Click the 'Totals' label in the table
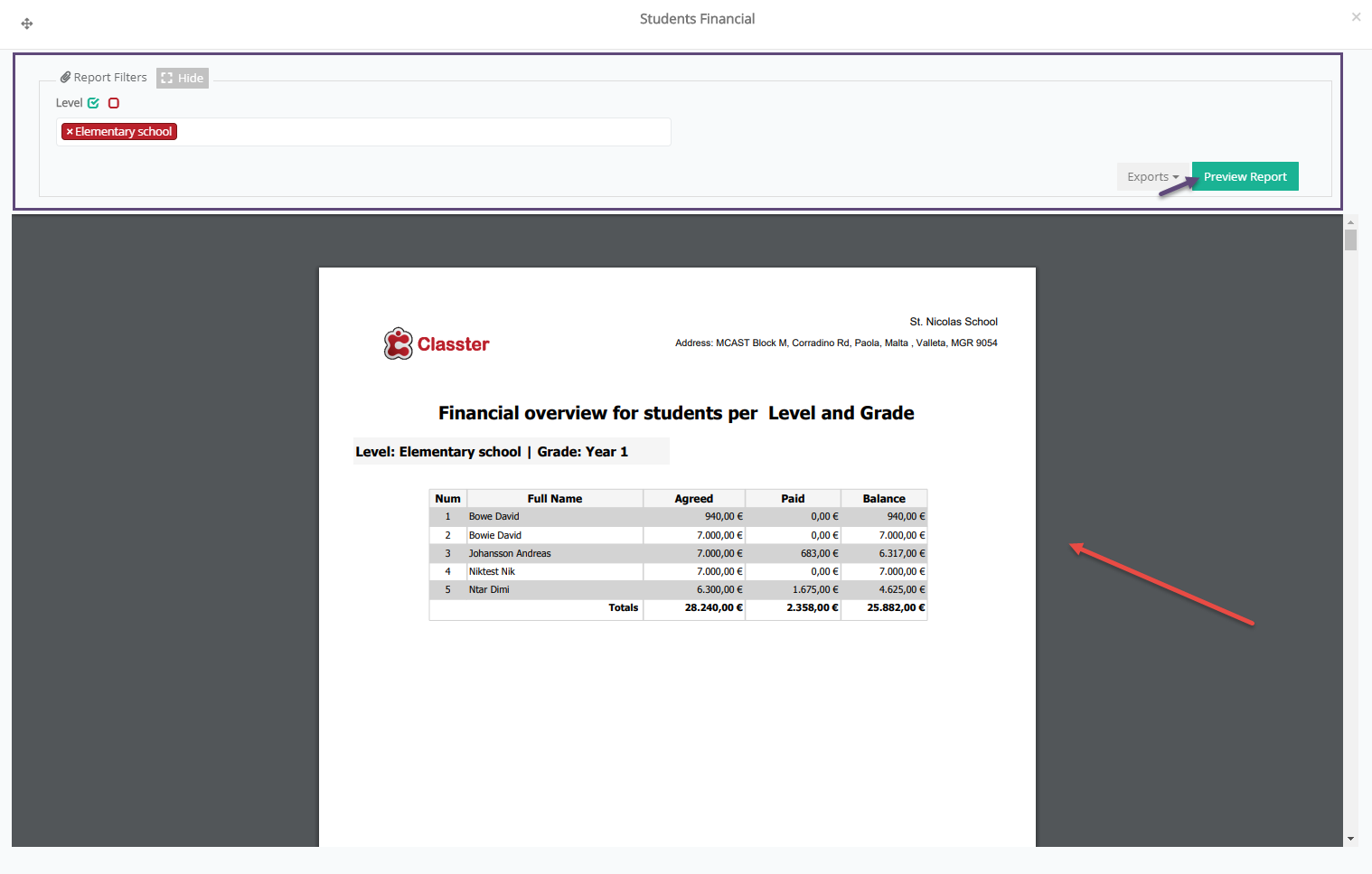Viewport: 1372px width, 874px height. (623, 607)
